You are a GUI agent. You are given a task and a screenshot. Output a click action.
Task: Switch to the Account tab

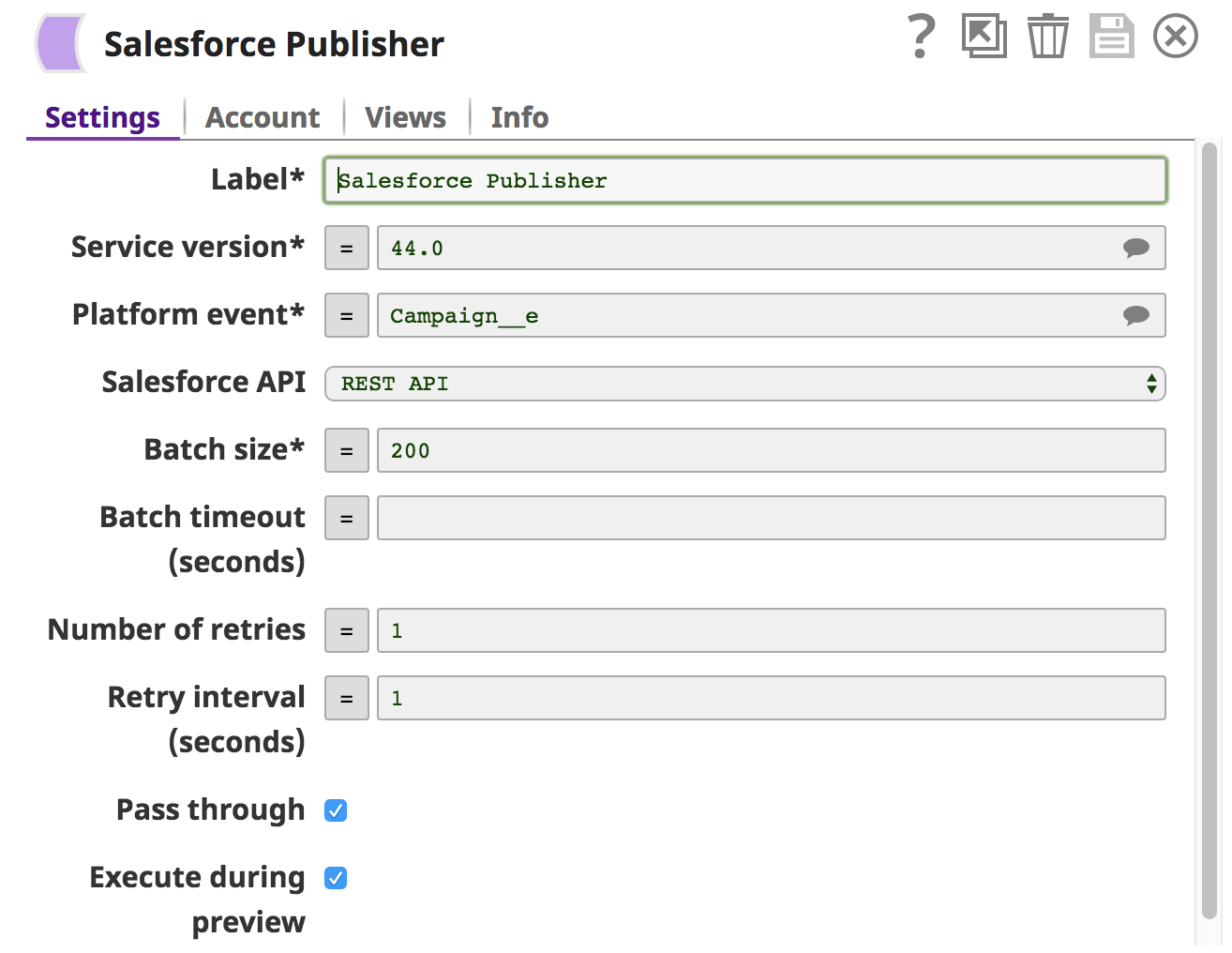click(263, 117)
